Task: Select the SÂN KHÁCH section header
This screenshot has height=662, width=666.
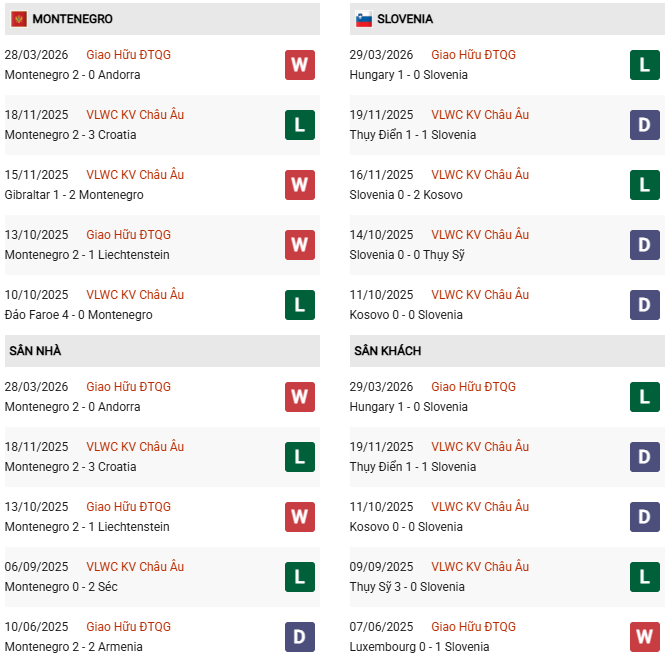Action: tap(387, 351)
